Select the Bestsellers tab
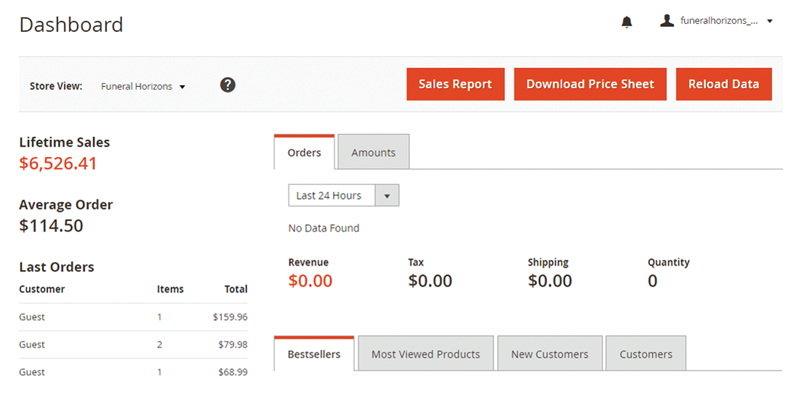Image resolution: width=800 pixels, height=394 pixels. point(314,354)
